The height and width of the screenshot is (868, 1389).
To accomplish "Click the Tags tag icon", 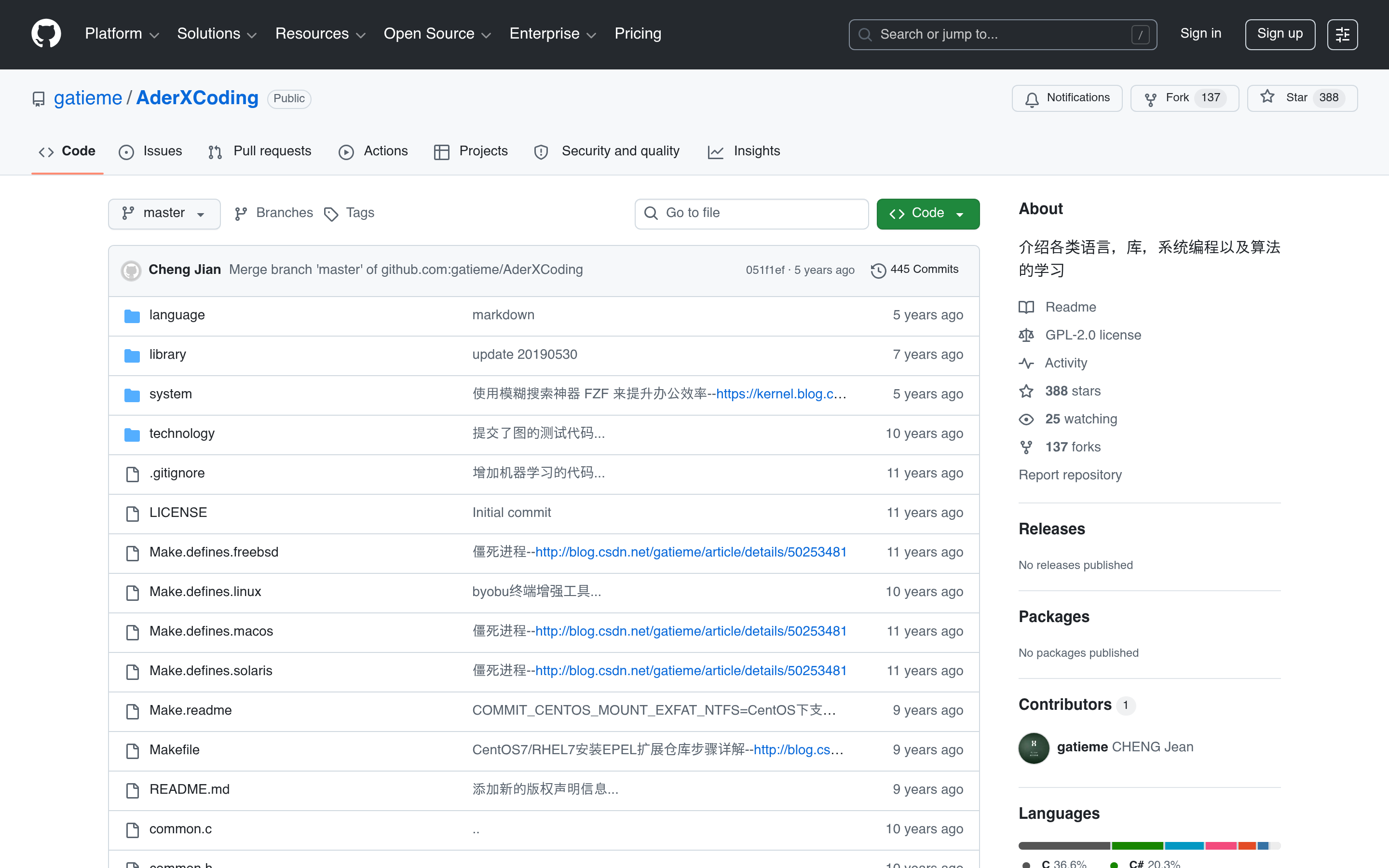I will [x=331, y=214].
